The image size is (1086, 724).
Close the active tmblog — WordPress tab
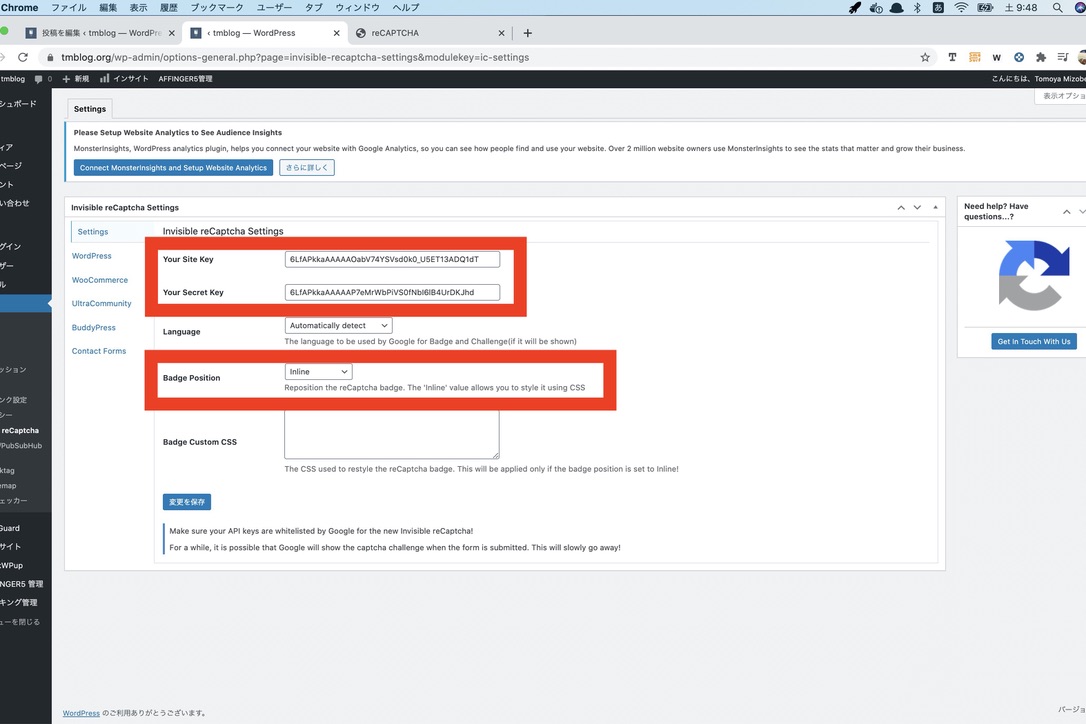point(337,33)
